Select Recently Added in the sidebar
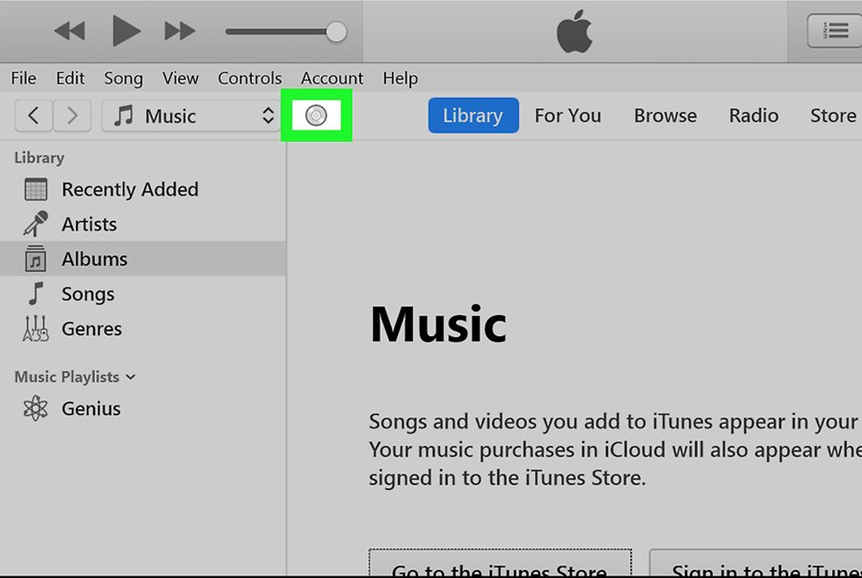The image size is (862, 578). (143, 189)
